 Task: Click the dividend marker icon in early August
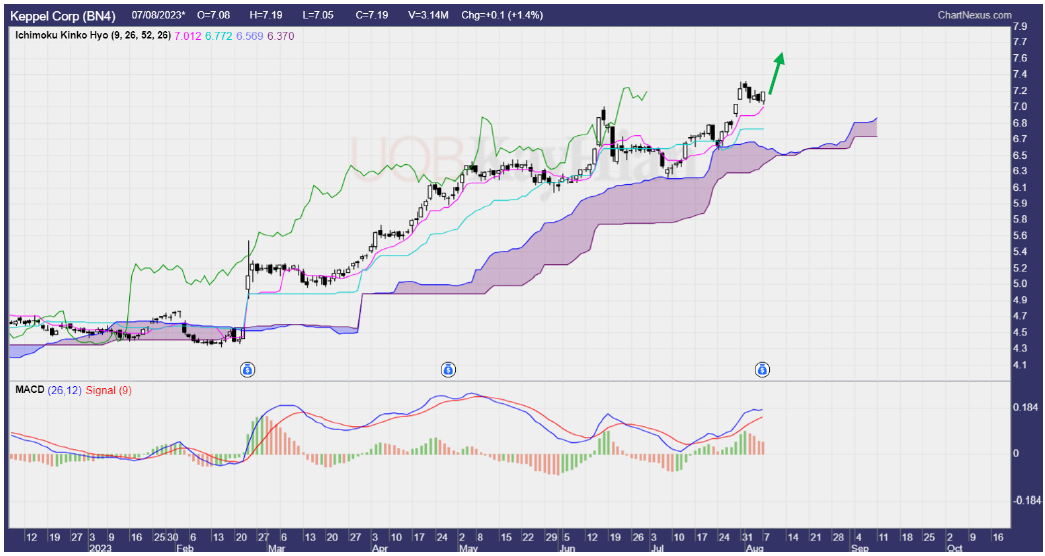point(762,369)
